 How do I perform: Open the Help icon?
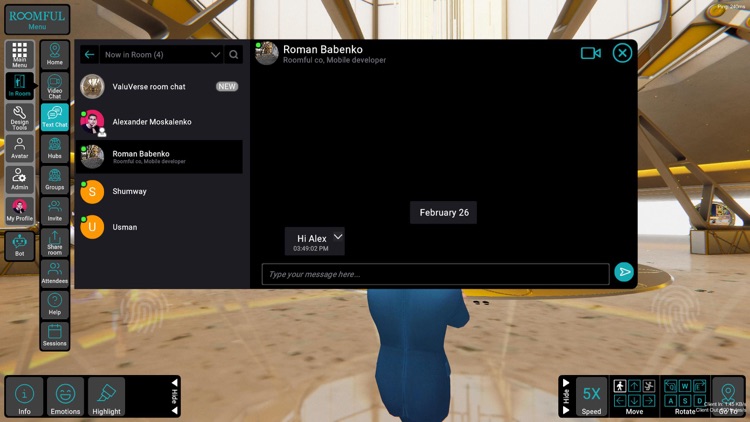(x=55, y=305)
